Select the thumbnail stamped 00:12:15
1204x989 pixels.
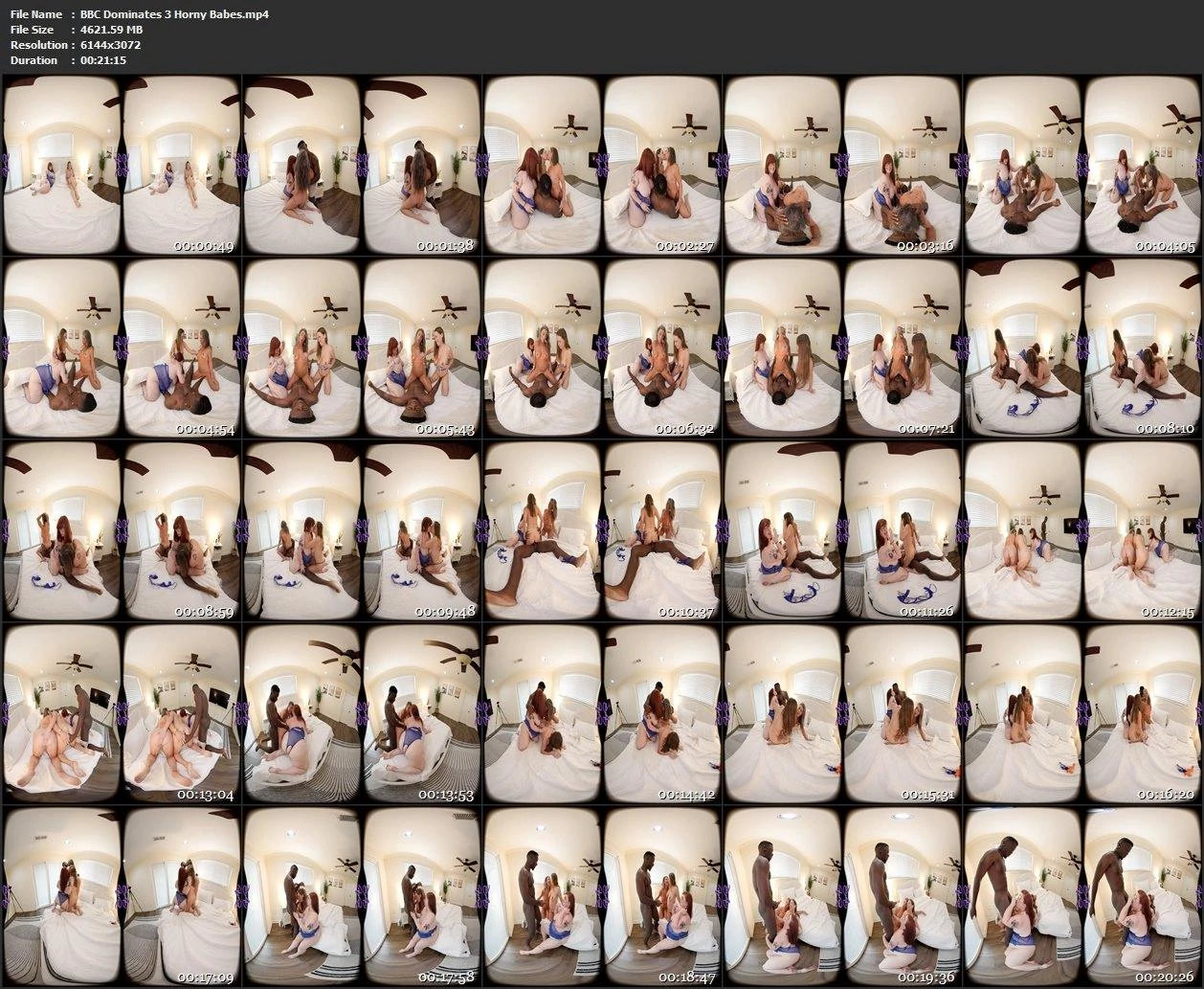pos(1082,530)
